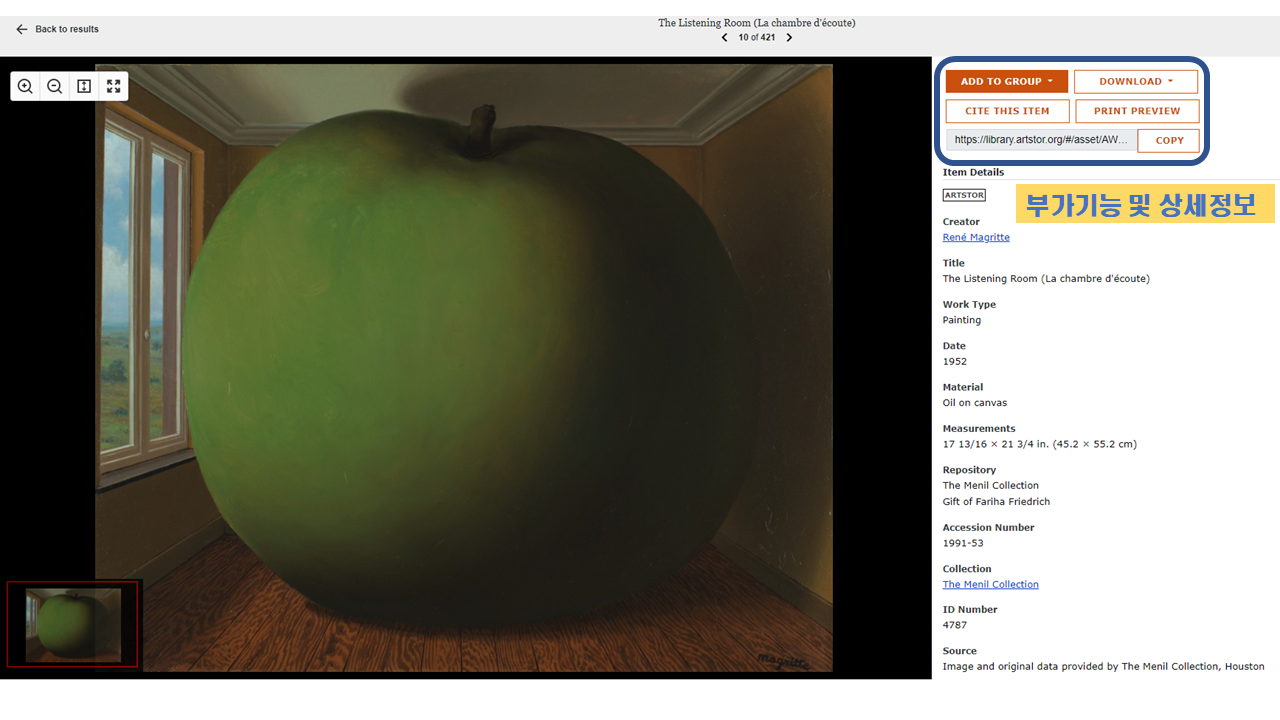Zoom out of the painting image
Viewport: 1280px width, 720px height.
point(55,86)
